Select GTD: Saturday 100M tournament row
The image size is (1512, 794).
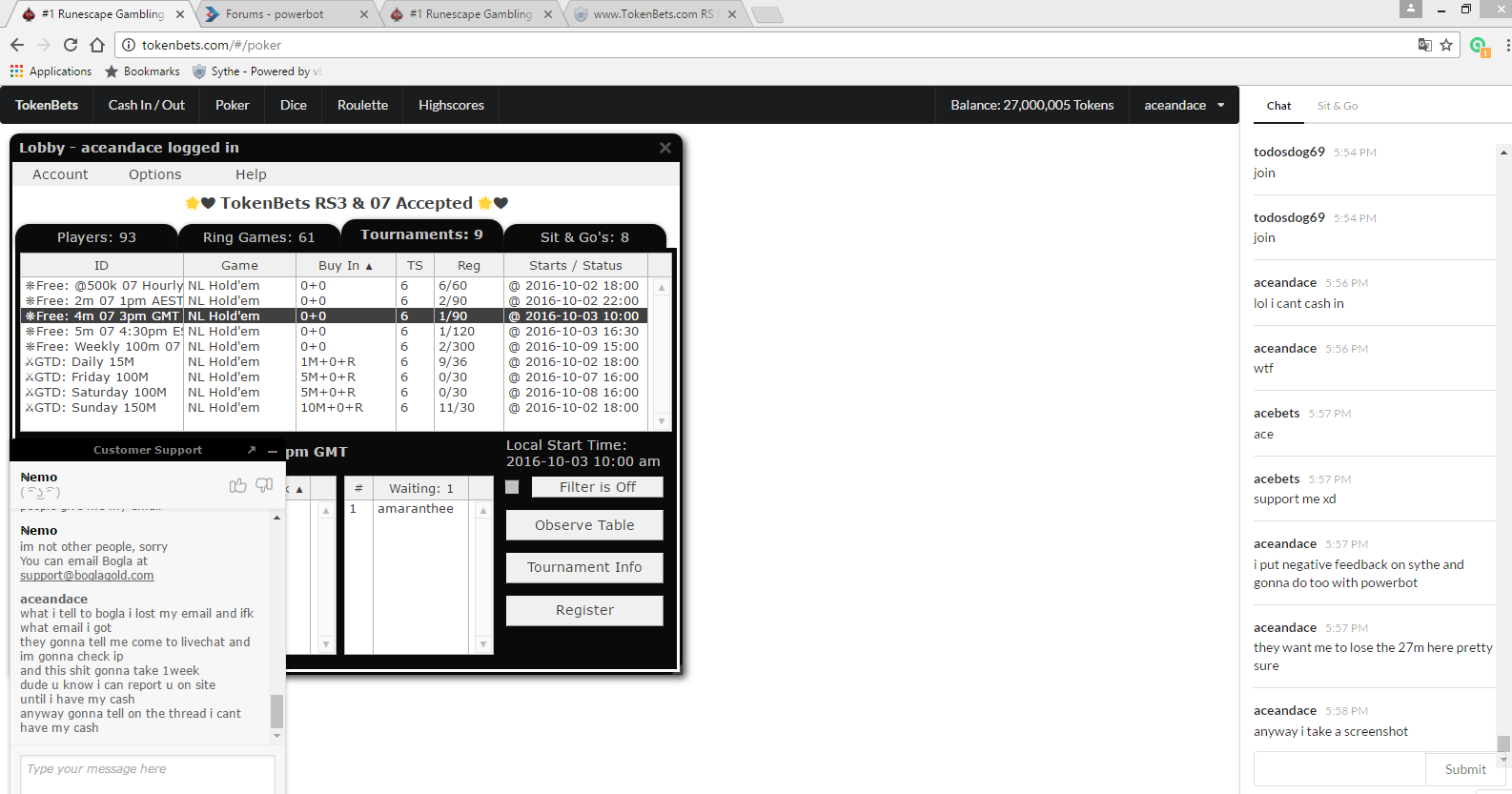point(334,393)
